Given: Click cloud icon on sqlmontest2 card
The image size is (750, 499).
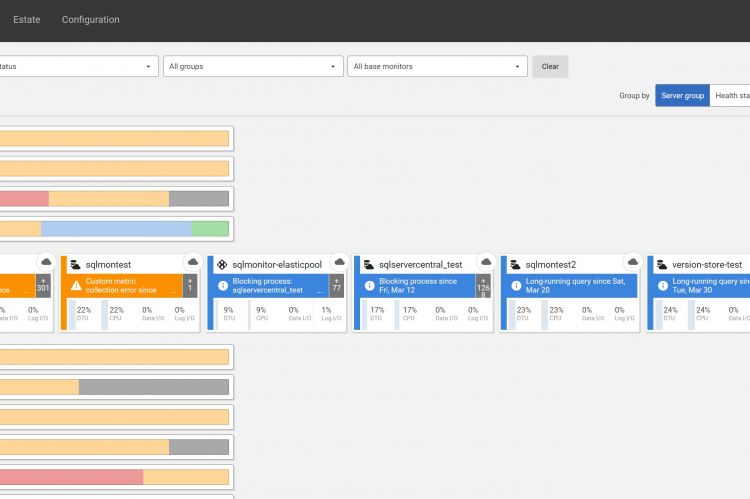Looking at the screenshot, I should pos(633,262).
